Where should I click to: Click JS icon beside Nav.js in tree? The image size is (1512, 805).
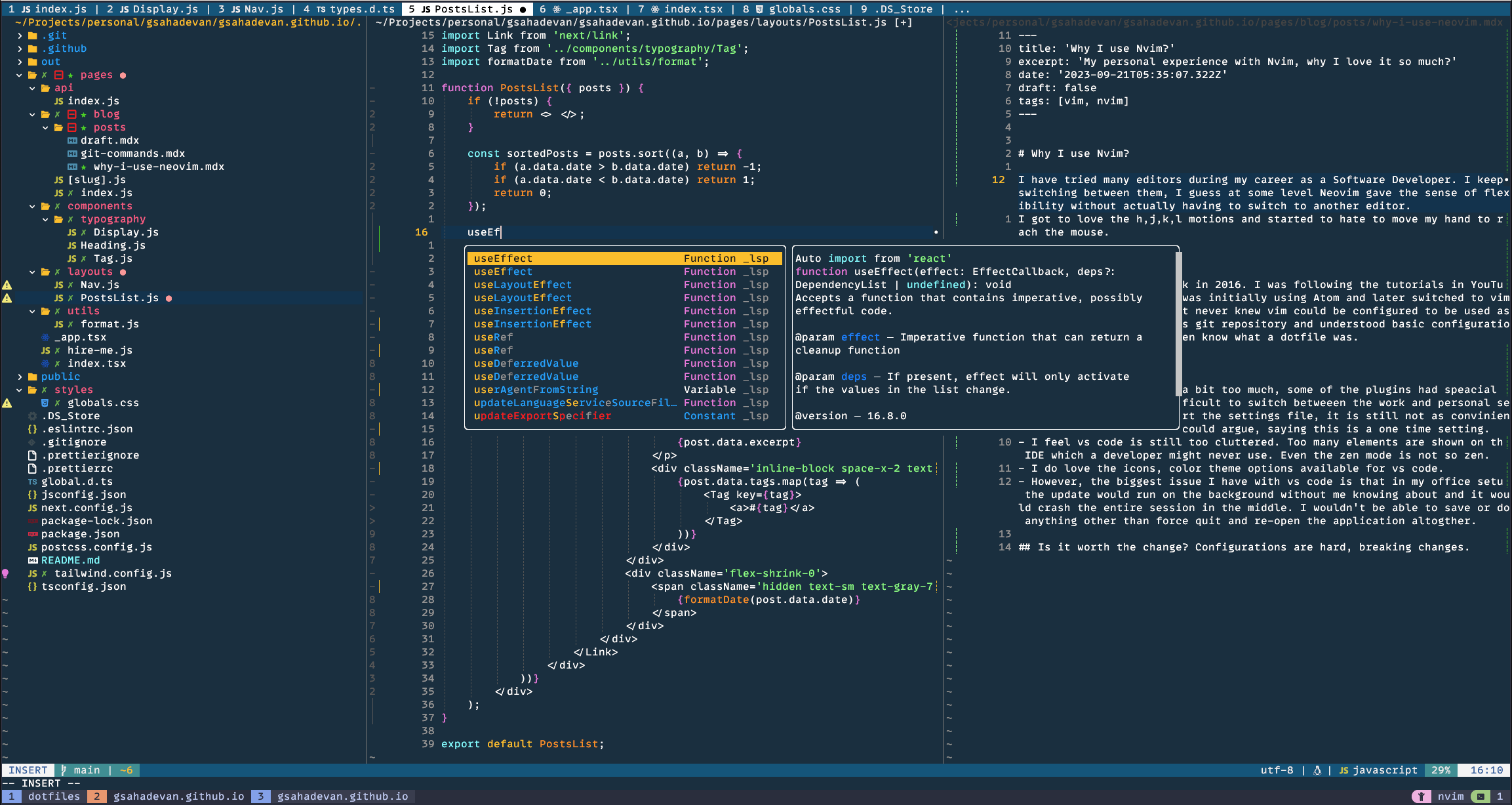(x=59, y=285)
